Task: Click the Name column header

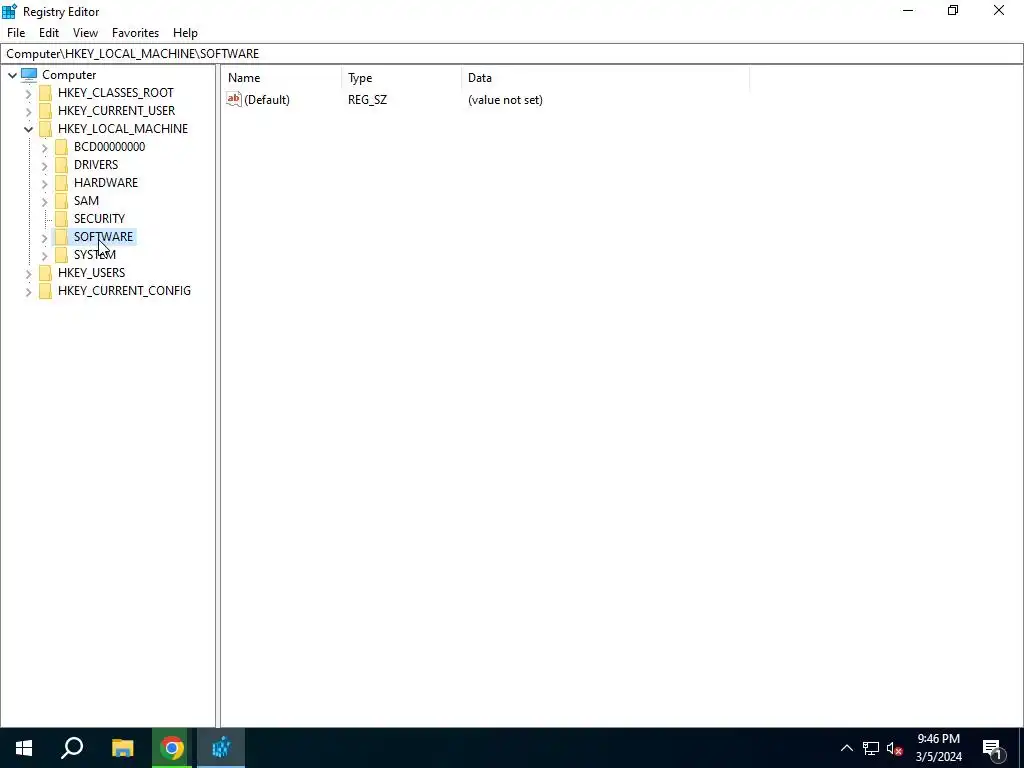Action: (x=281, y=78)
